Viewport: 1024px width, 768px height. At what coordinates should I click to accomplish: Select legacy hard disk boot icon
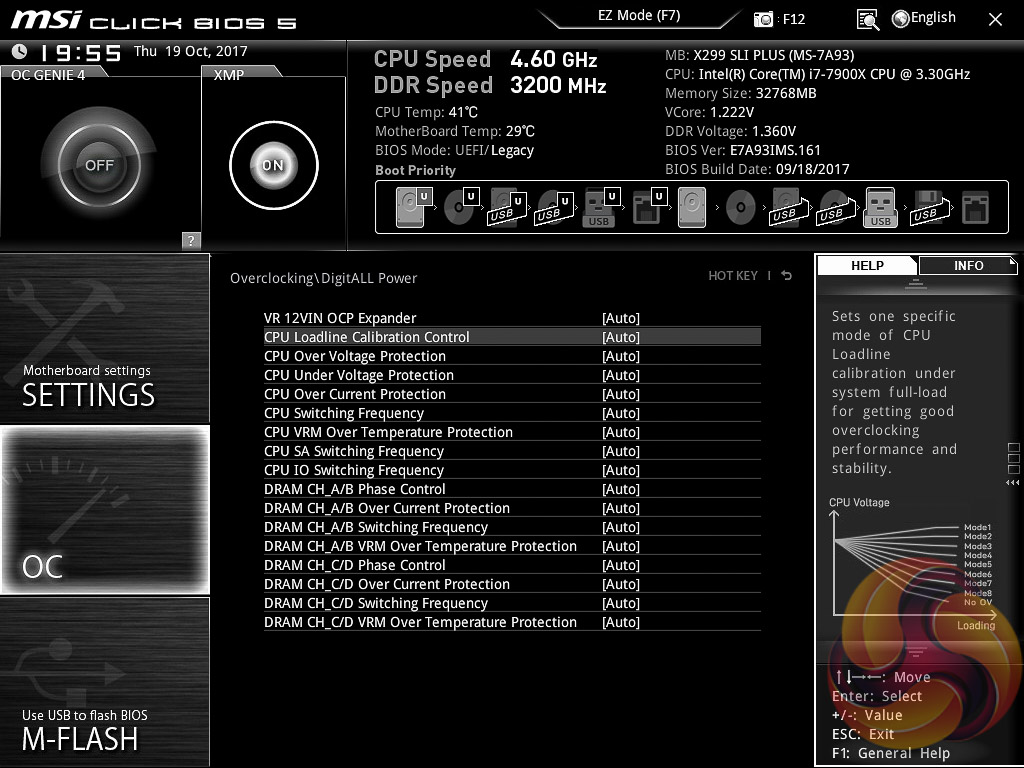(692, 207)
